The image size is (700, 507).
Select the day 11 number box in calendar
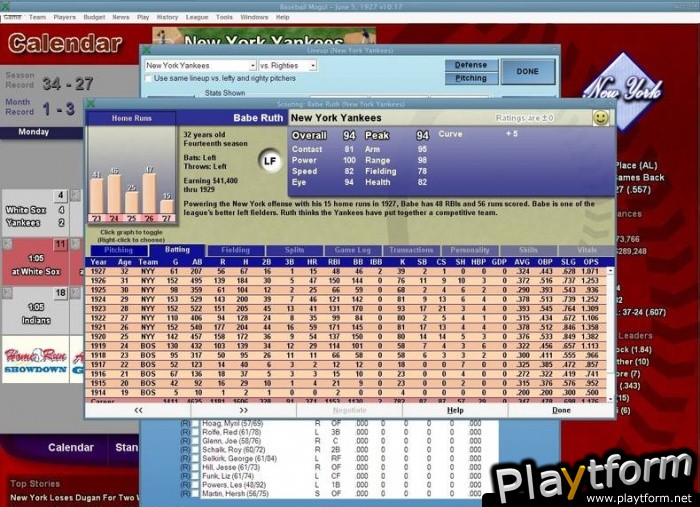tap(60, 244)
